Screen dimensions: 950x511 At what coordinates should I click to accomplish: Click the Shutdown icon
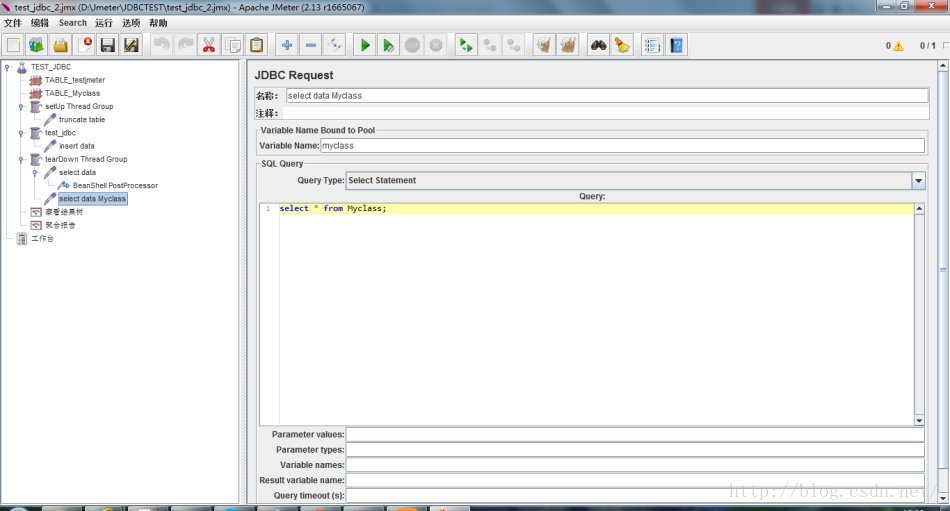click(436, 45)
